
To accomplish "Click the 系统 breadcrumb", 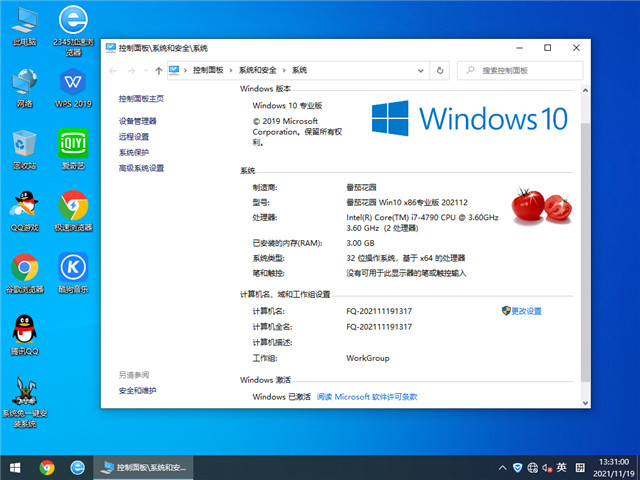I will (x=300, y=70).
